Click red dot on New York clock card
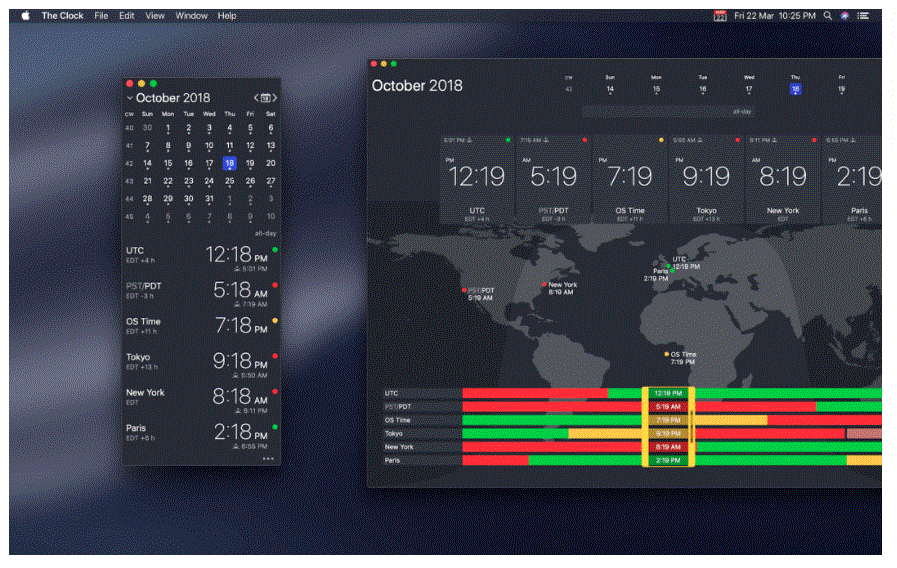Image resolution: width=897 pixels, height=568 pixels. coord(814,140)
